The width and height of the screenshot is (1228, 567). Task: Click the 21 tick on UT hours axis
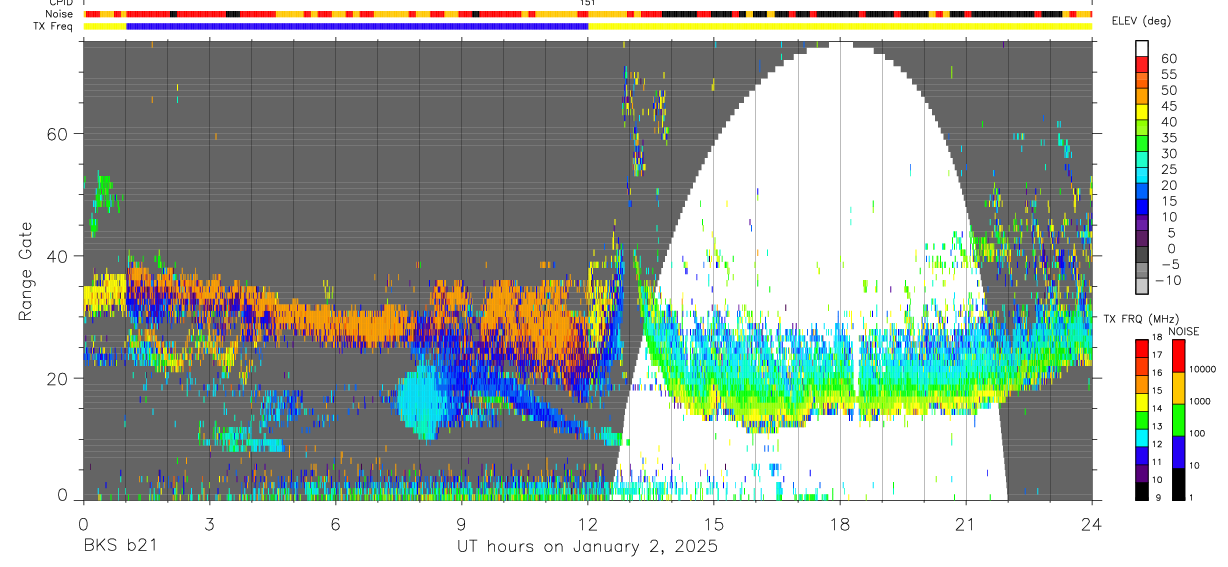click(966, 524)
